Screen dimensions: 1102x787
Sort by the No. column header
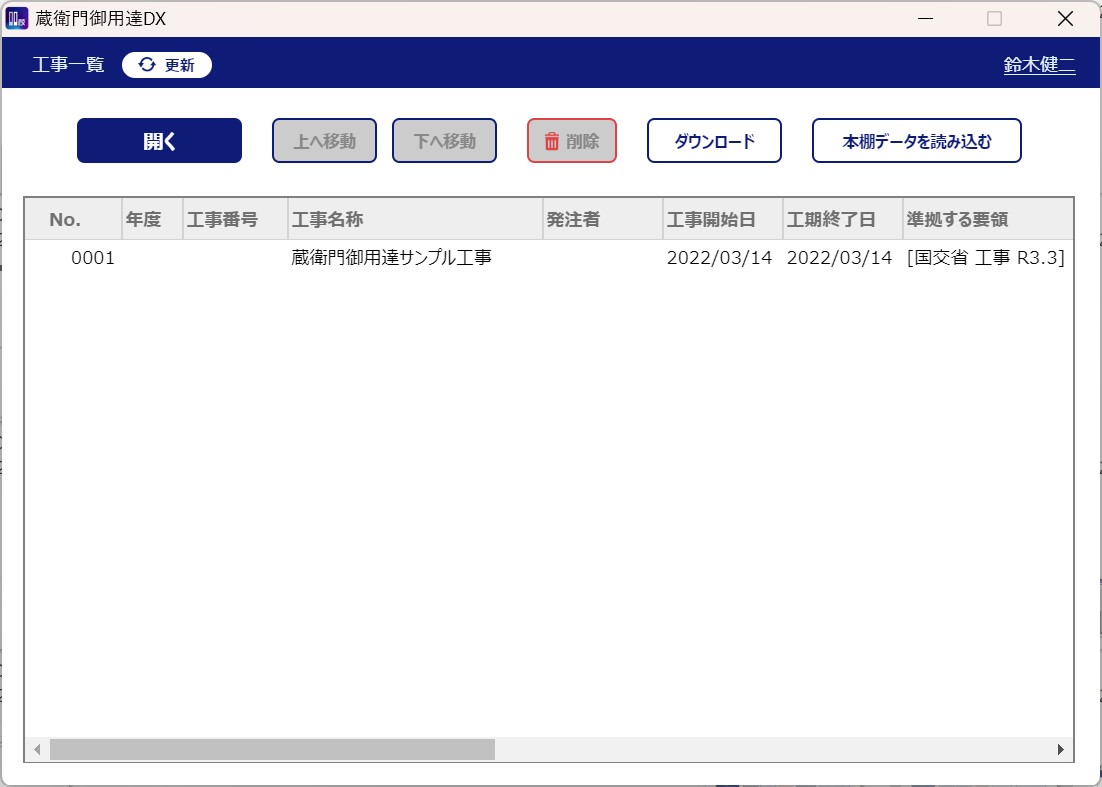[x=65, y=220]
